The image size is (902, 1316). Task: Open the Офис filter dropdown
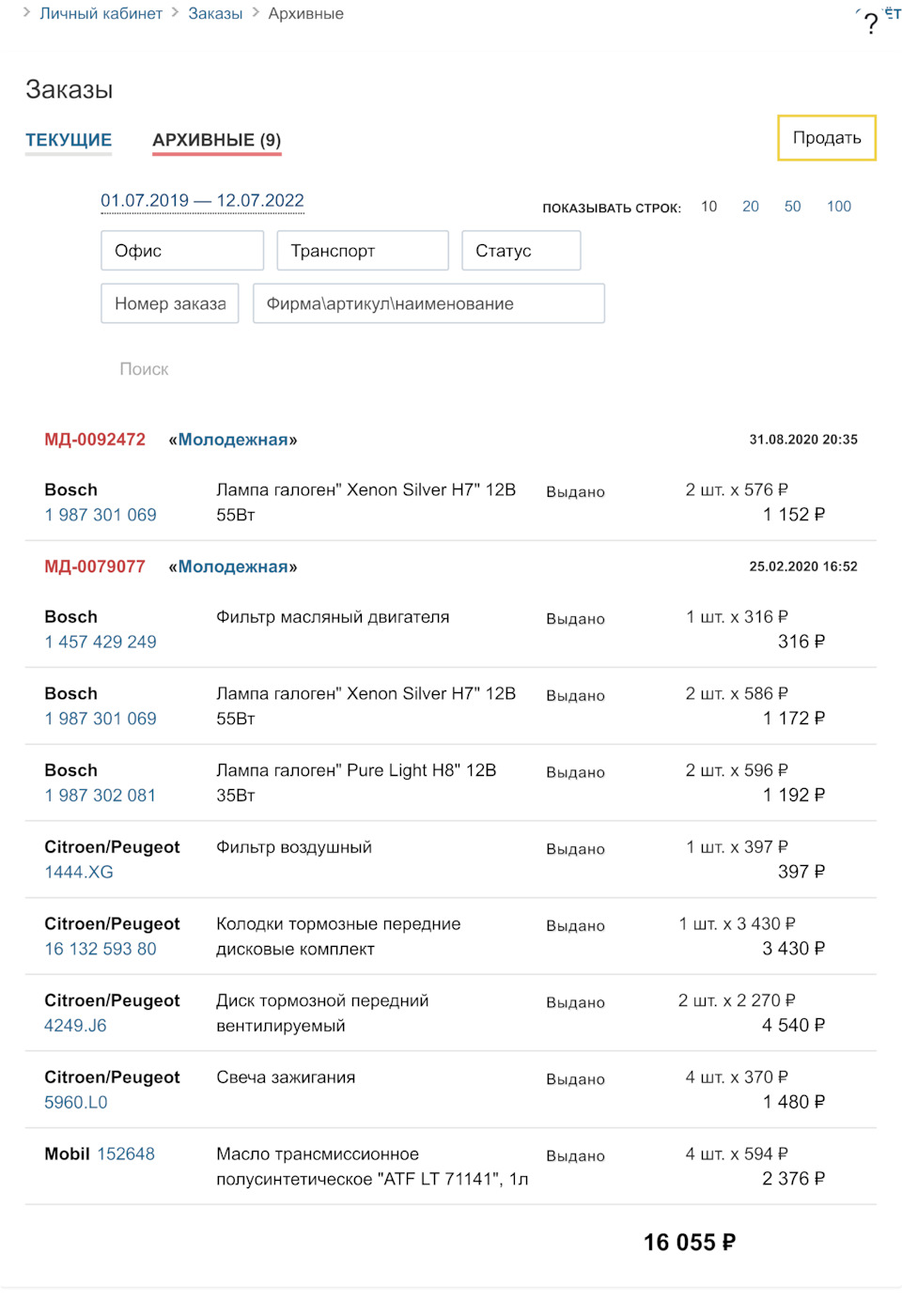pos(182,251)
